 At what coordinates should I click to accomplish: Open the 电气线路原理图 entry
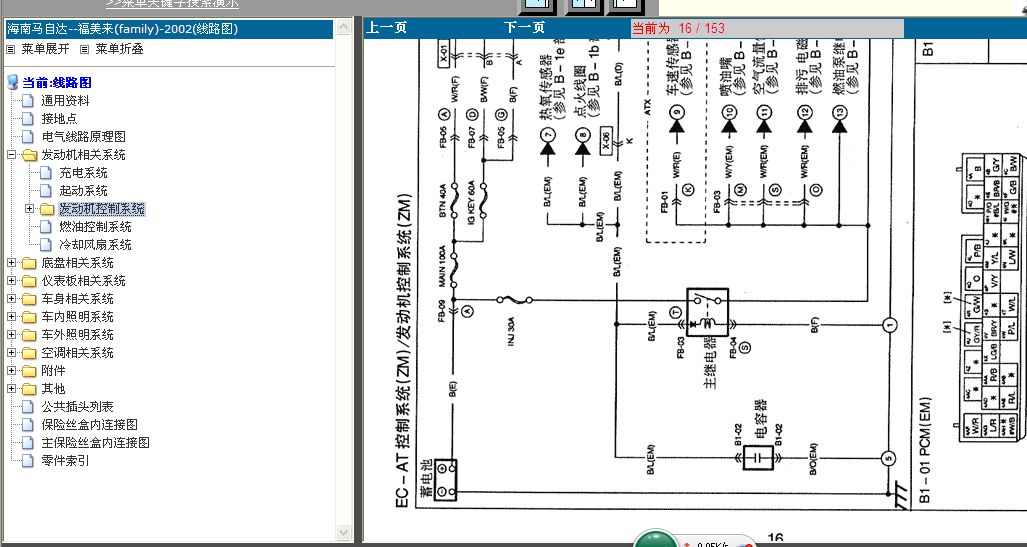click(x=84, y=137)
